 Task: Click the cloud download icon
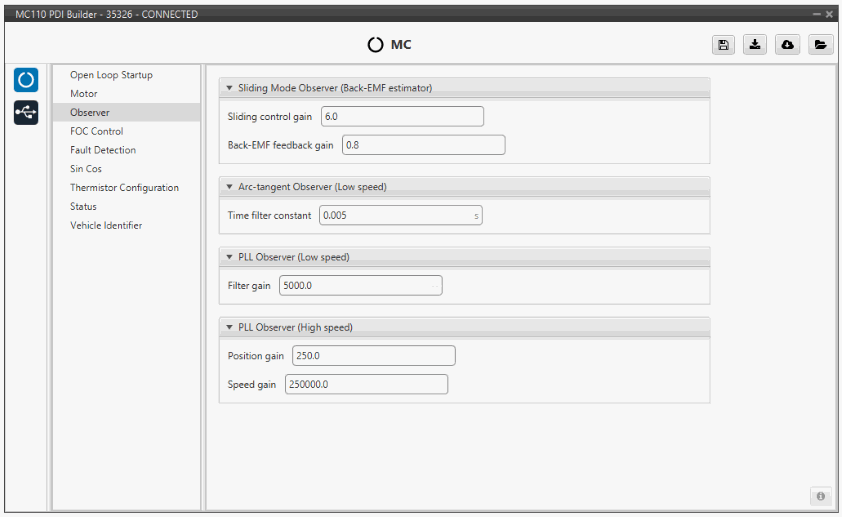[787, 45]
